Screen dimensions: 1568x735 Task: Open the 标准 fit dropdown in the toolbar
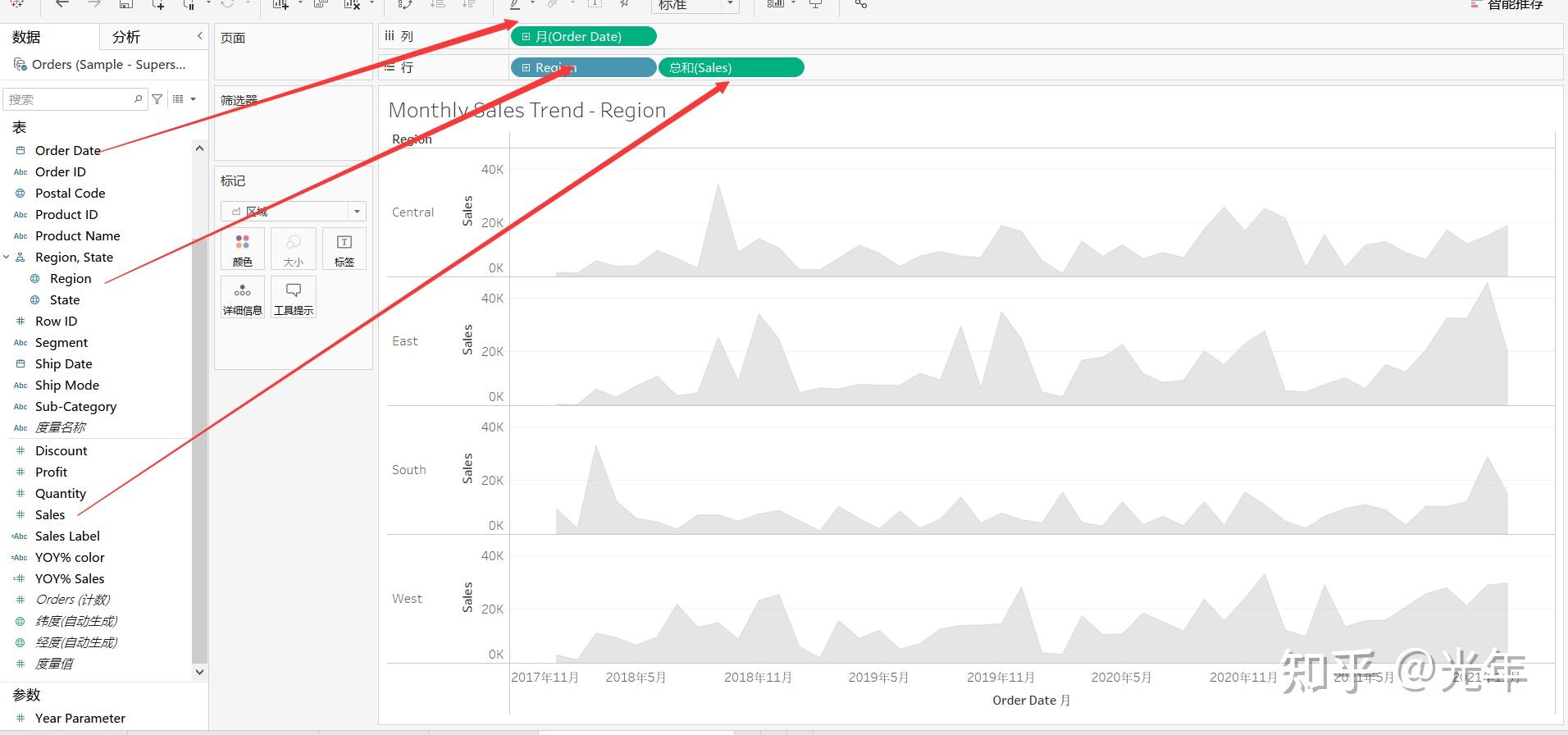click(695, 6)
